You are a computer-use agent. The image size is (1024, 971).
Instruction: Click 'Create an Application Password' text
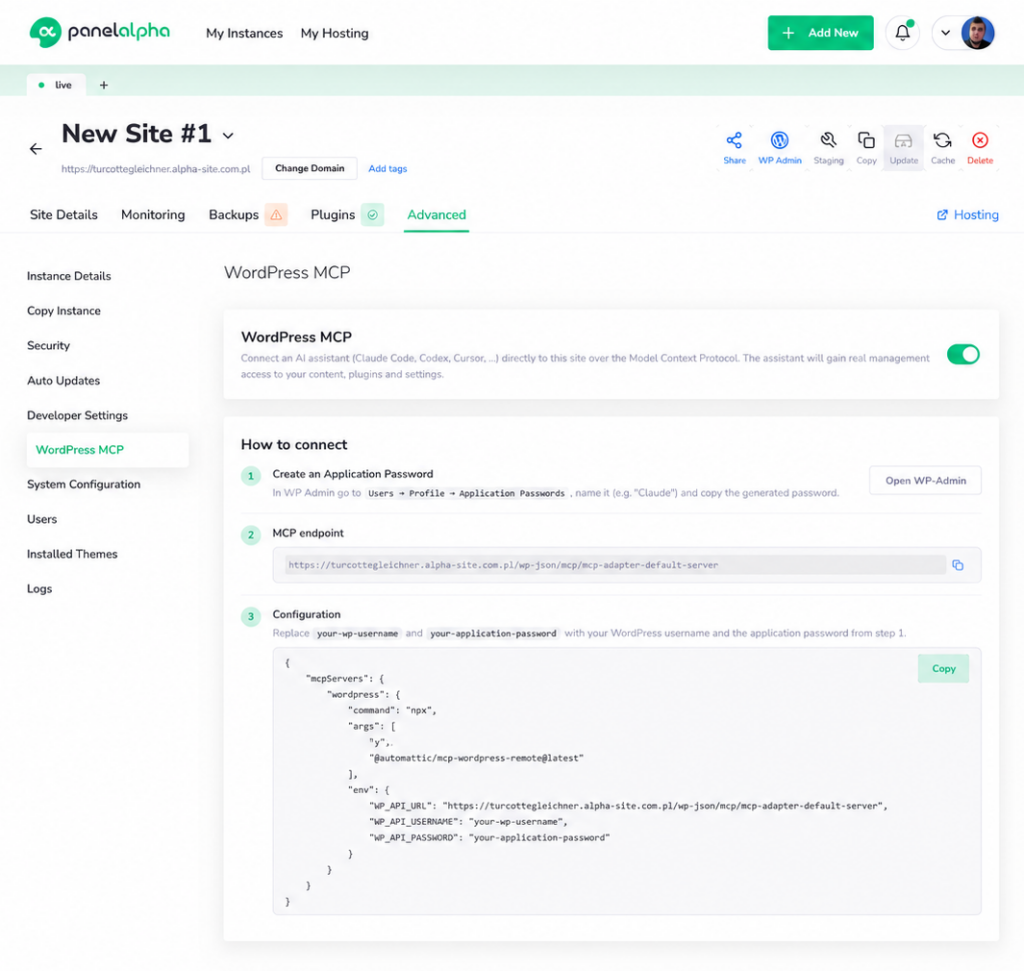tap(353, 474)
